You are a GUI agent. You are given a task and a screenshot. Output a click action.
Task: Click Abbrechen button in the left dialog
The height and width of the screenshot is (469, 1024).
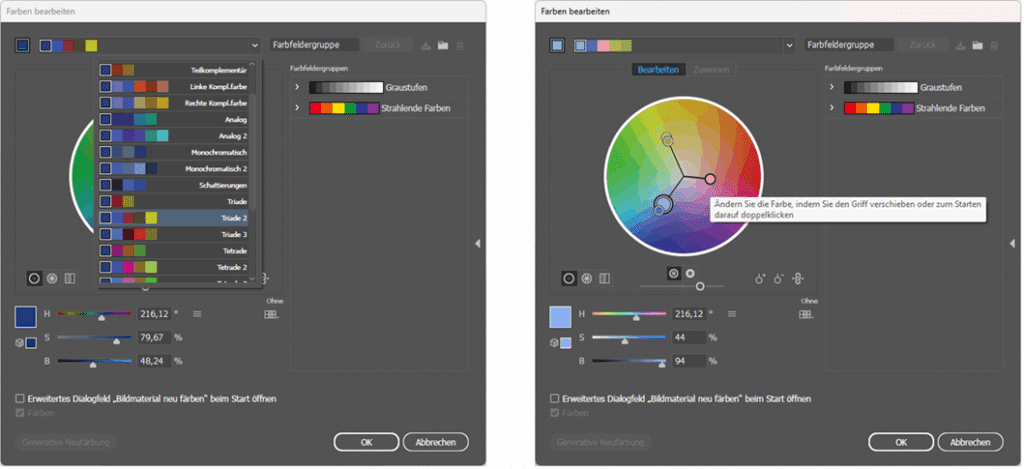[435, 442]
